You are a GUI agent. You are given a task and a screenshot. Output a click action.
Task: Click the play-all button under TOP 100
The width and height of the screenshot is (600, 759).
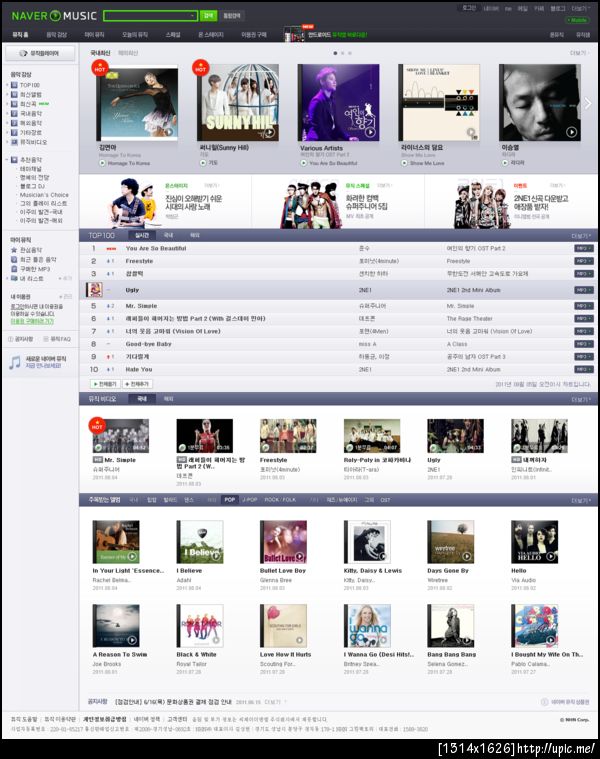[x=105, y=384]
